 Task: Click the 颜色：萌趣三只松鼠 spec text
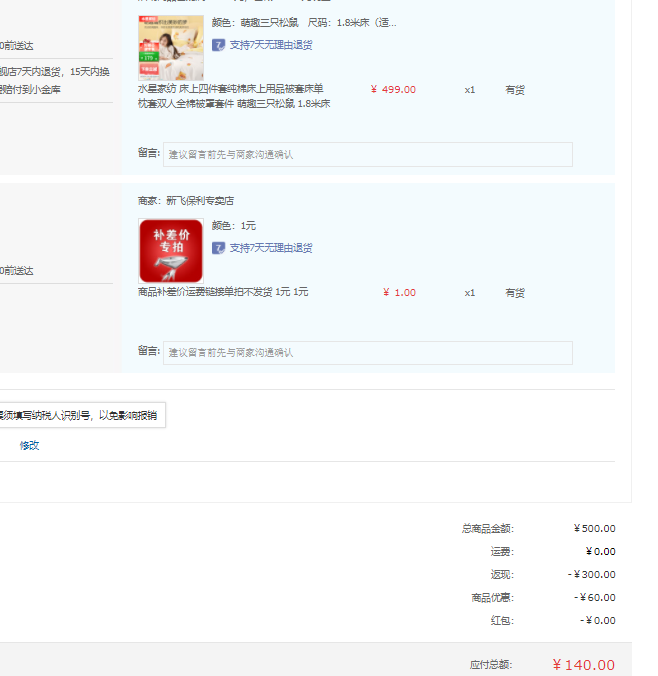click(x=255, y=22)
